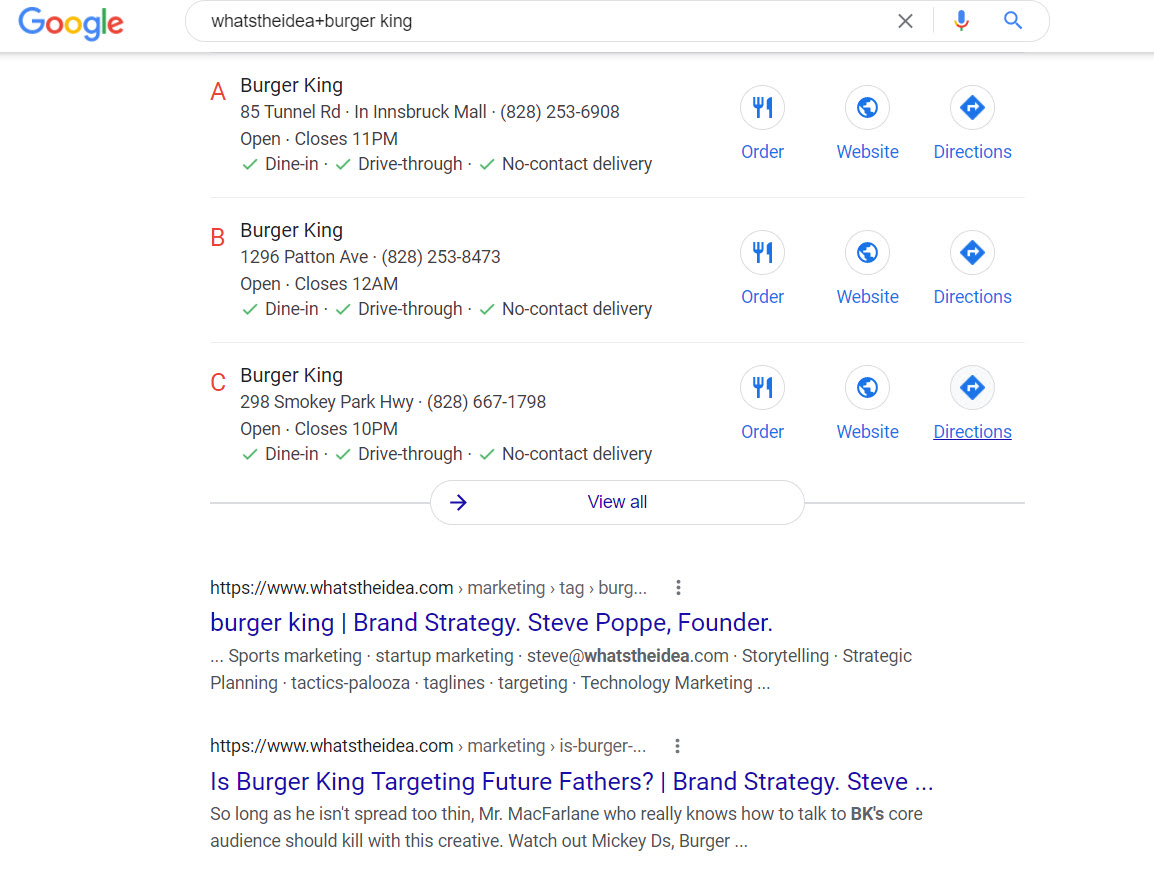Viewport: 1154px width, 887px height.
Task: Click the blue magnifier search icon
Action: [x=1013, y=21]
